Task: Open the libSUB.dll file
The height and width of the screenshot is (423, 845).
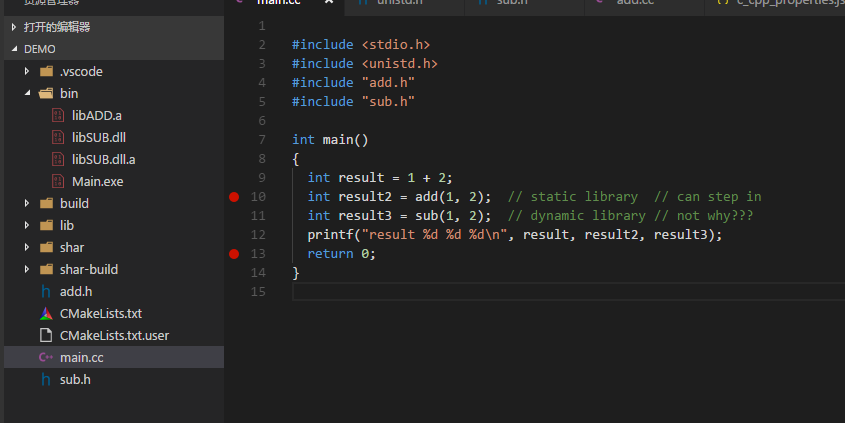Action: point(99,137)
